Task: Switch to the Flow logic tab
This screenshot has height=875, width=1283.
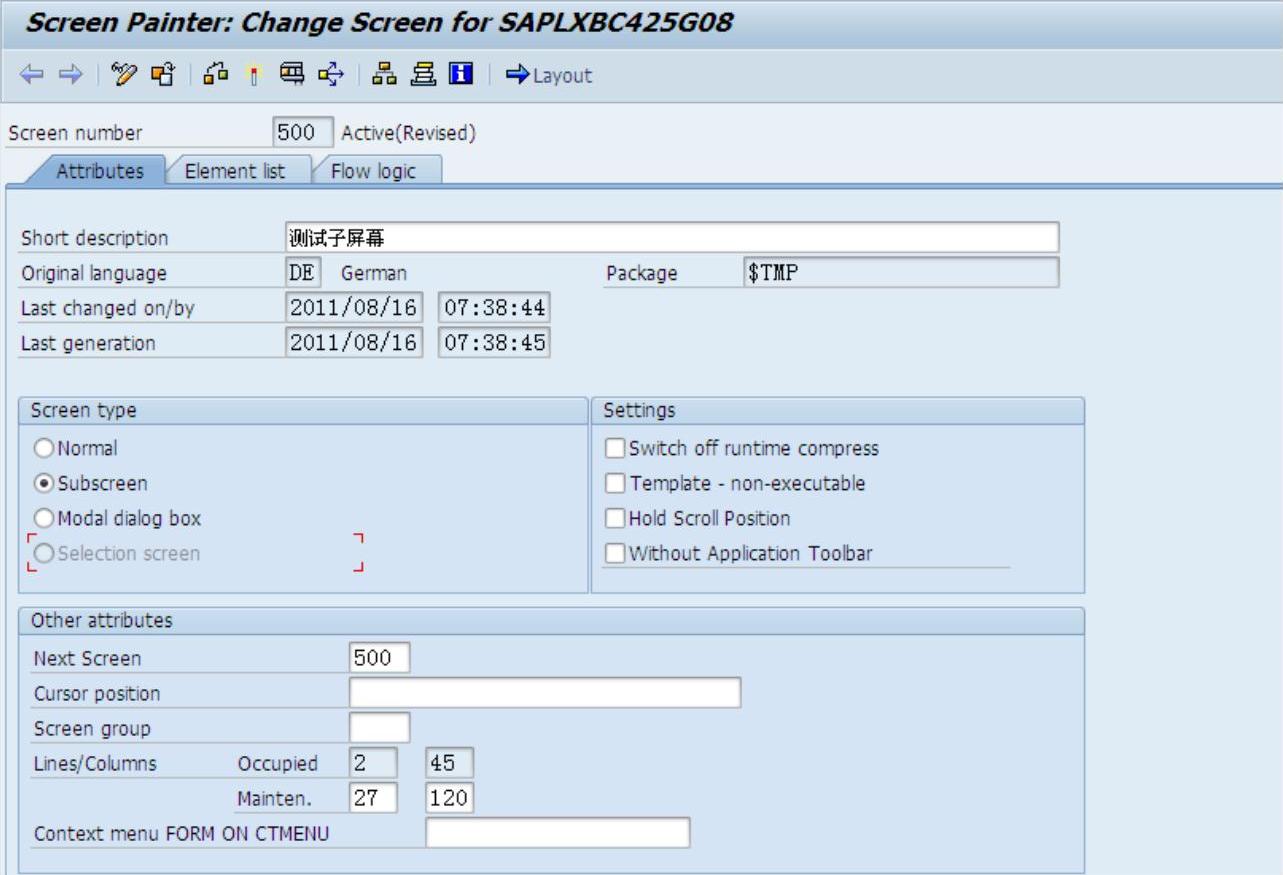Action: (x=373, y=171)
